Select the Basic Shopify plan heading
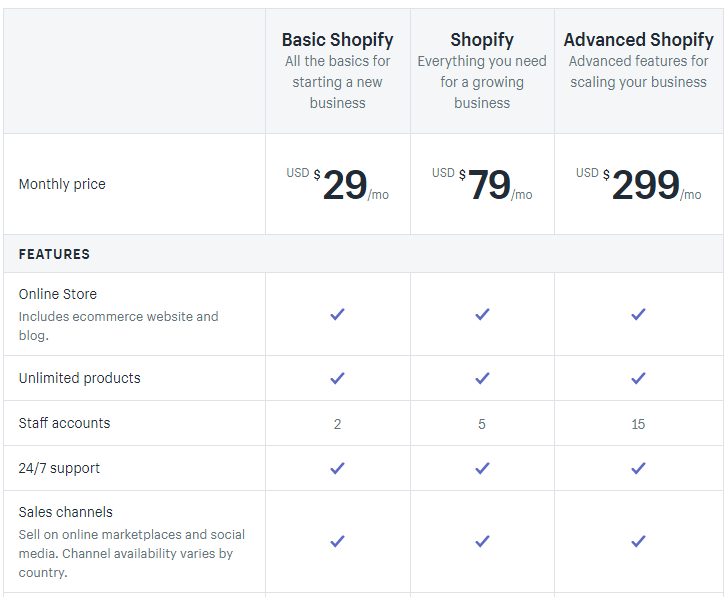Image resolution: width=728 pixels, height=597 pixels. (x=337, y=40)
